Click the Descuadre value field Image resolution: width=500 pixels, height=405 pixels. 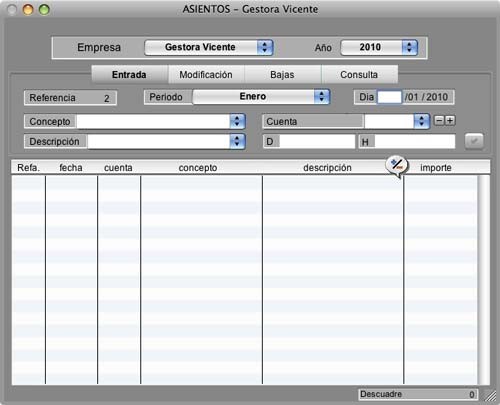(x=418, y=394)
